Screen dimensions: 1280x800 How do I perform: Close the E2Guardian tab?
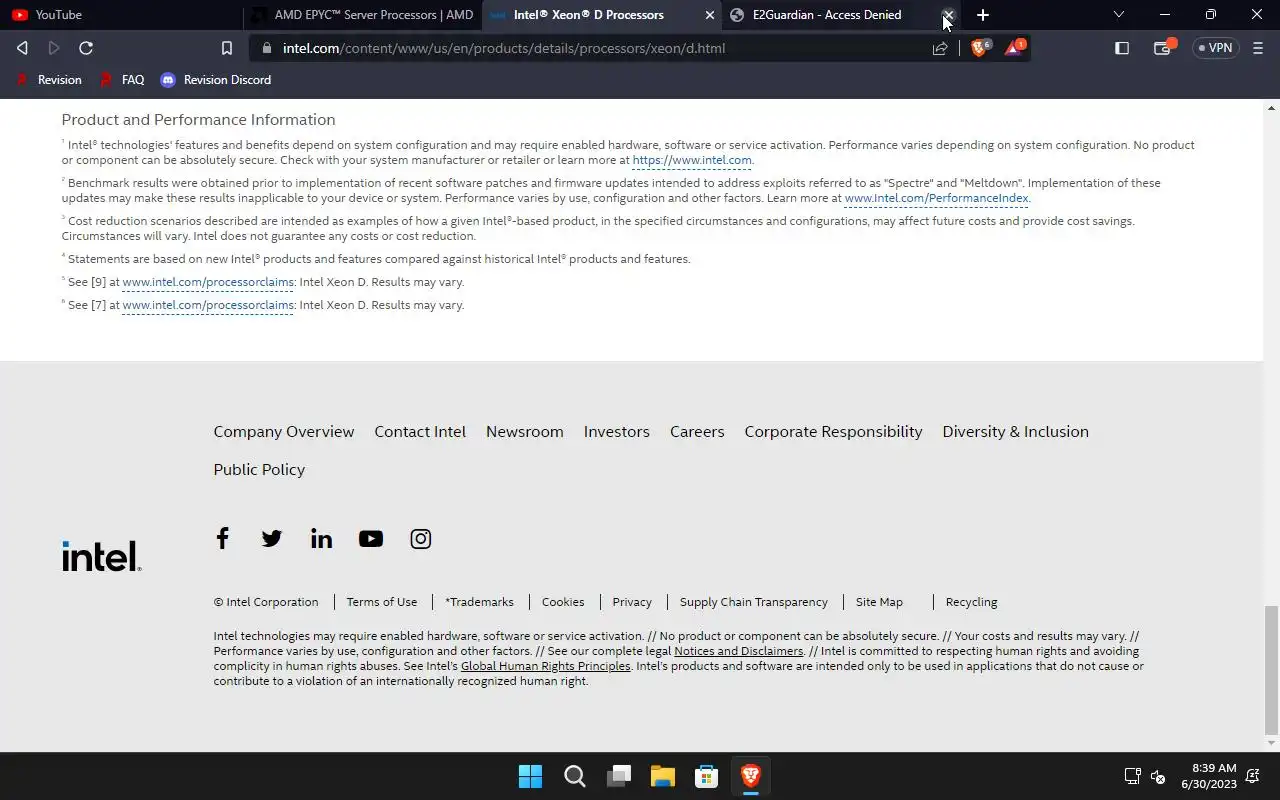pyautogui.click(x=948, y=15)
